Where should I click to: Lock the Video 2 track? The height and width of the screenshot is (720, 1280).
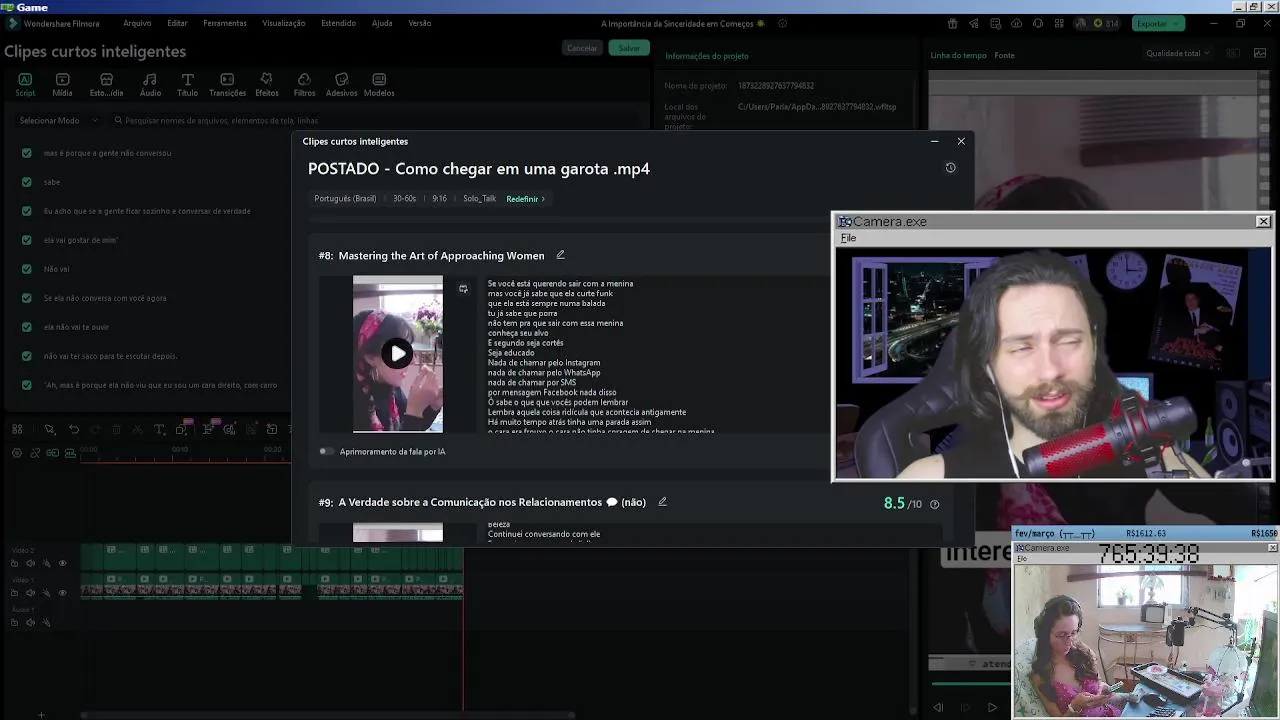coord(14,563)
